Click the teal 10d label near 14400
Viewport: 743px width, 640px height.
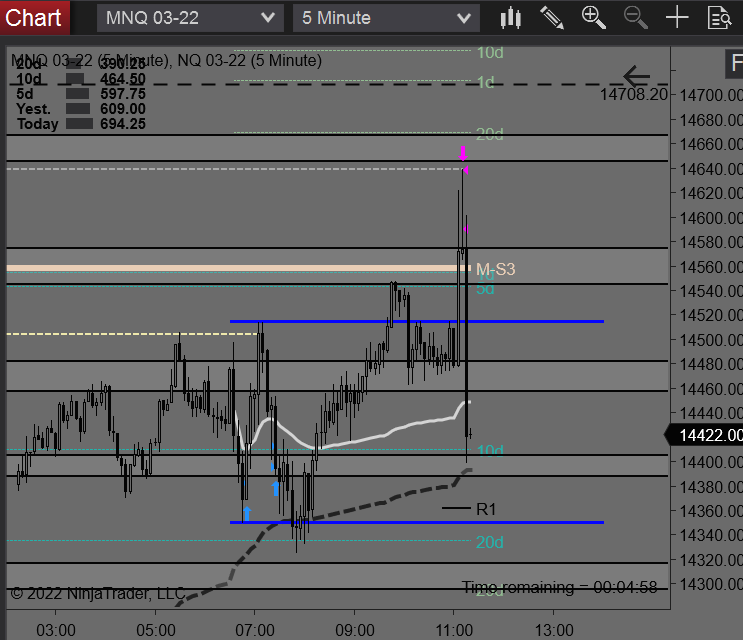tap(490, 450)
